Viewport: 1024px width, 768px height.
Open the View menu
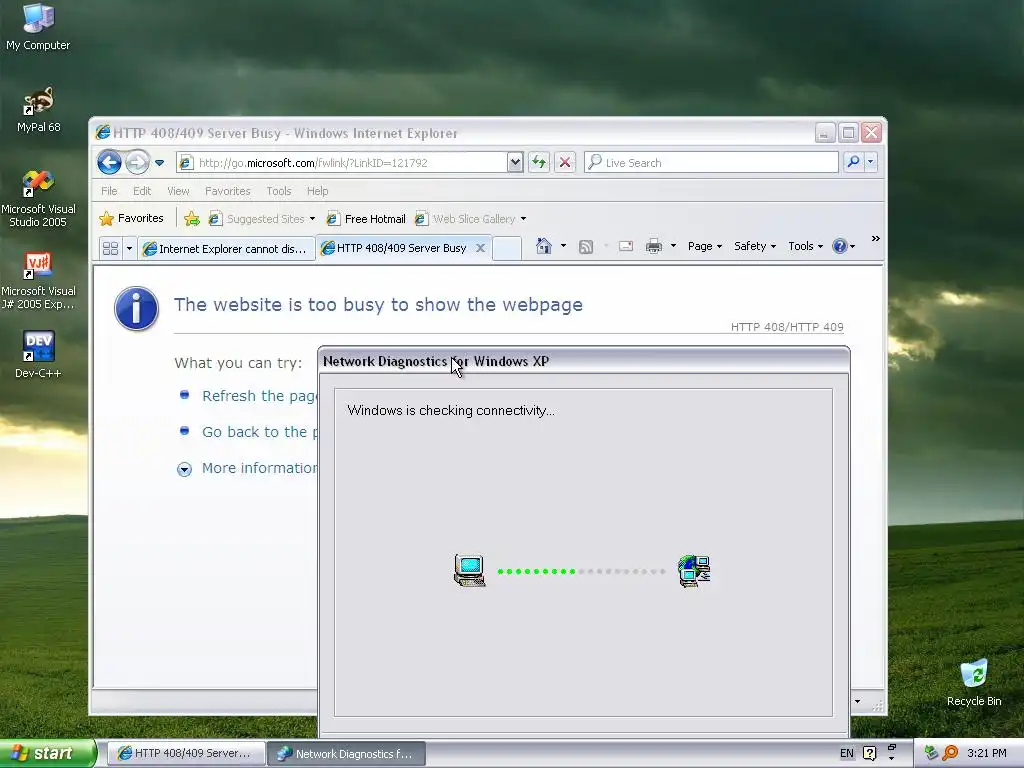[x=178, y=191]
